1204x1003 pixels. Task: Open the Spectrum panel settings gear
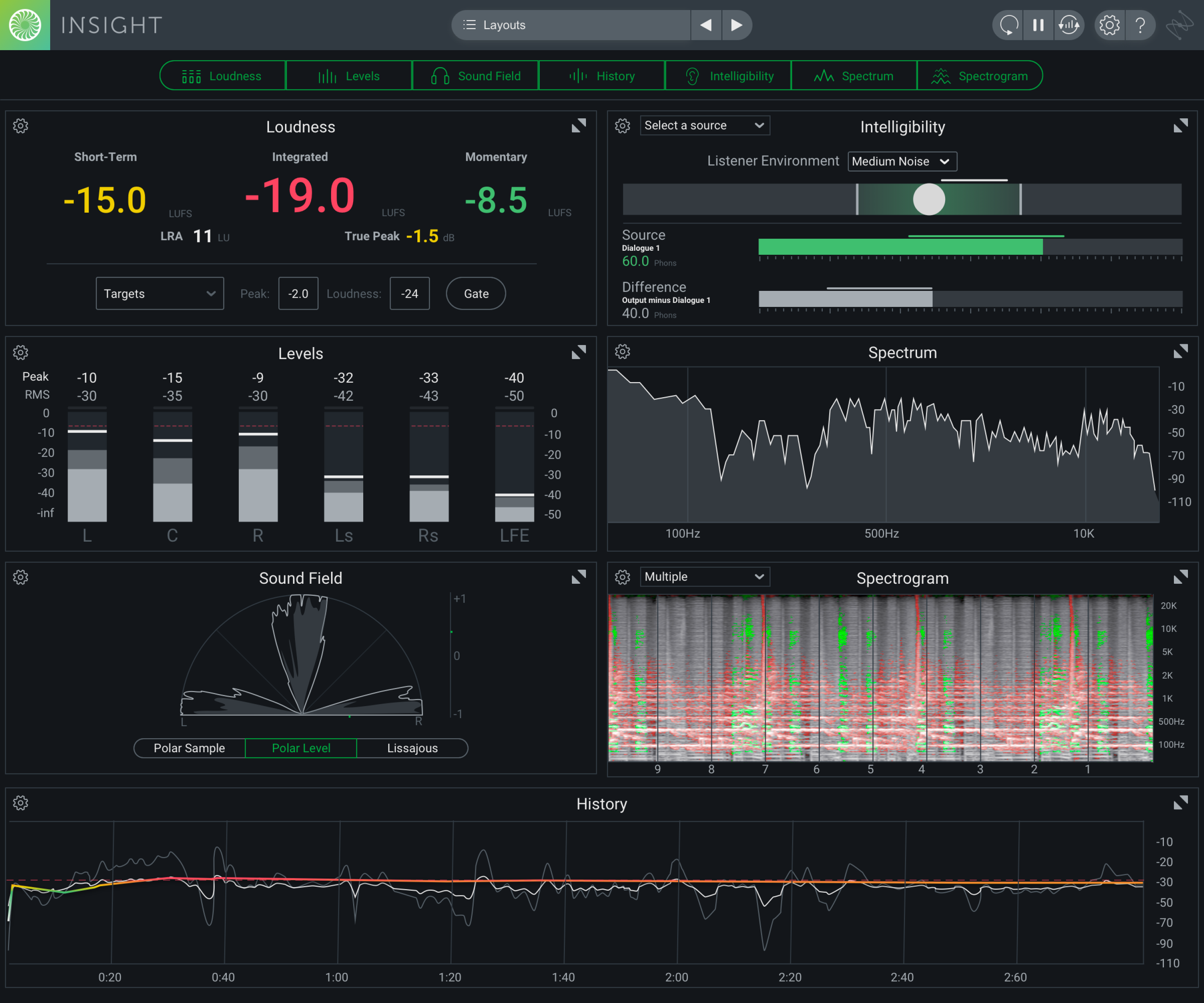(x=622, y=351)
